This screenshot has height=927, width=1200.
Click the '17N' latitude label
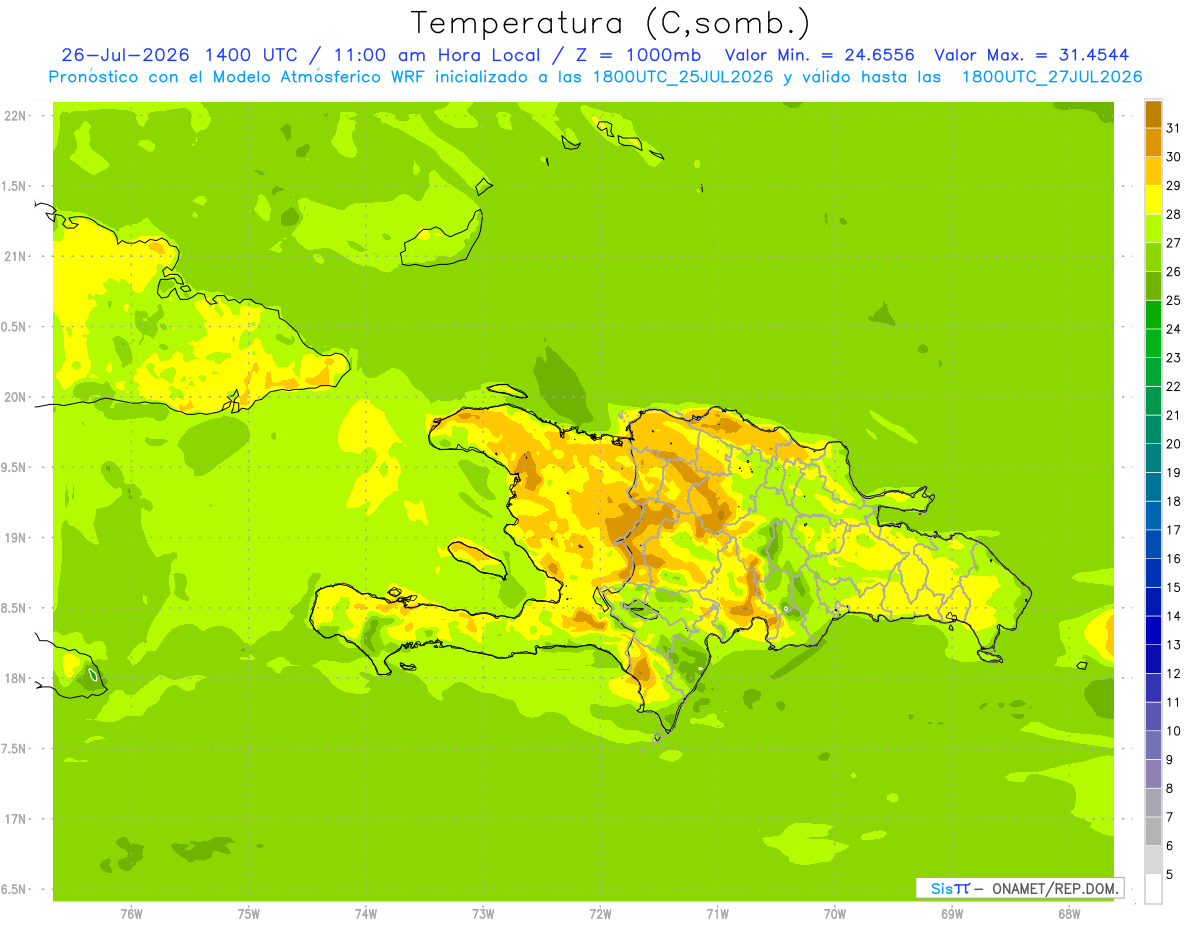click(16, 819)
